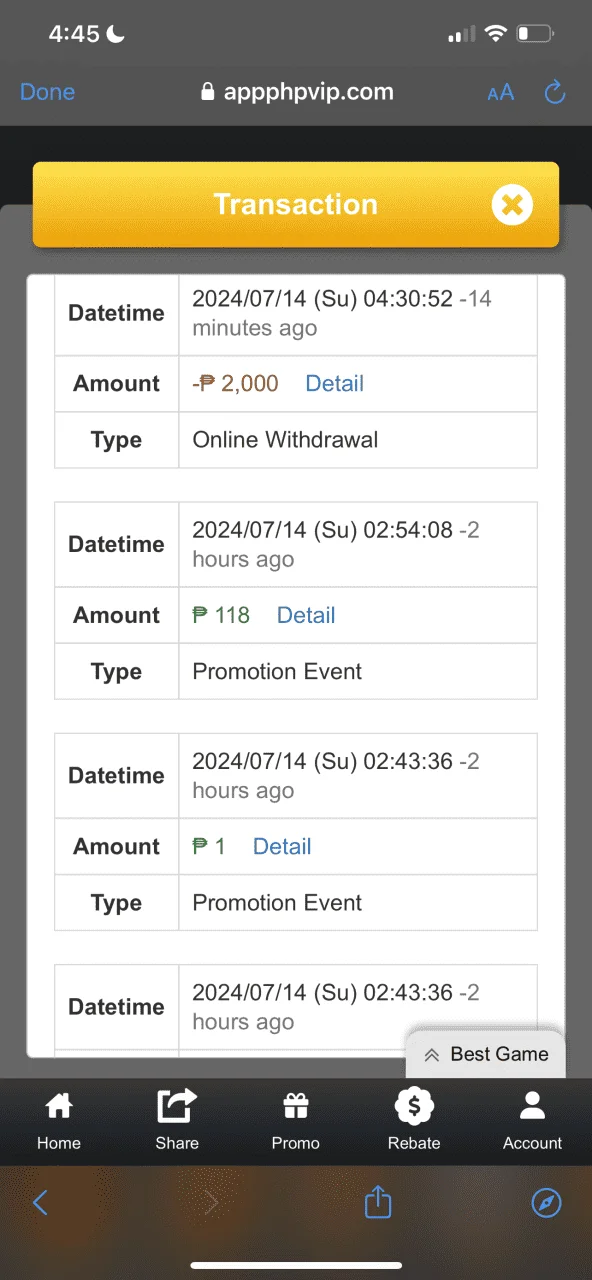The width and height of the screenshot is (592, 1280).
Task: Tap the browser share sheet icon
Action: coord(378,1201)
